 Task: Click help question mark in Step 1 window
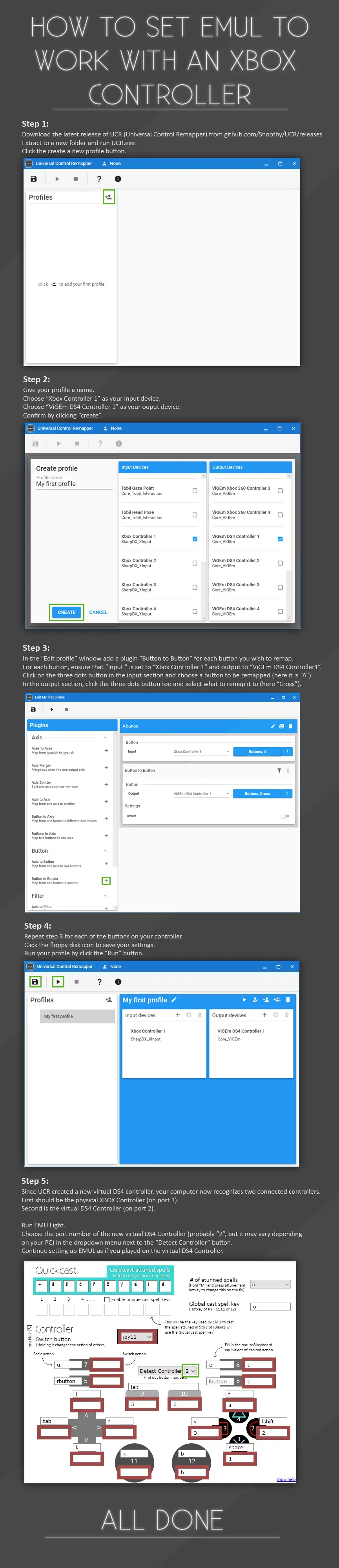tap(99, 179)
